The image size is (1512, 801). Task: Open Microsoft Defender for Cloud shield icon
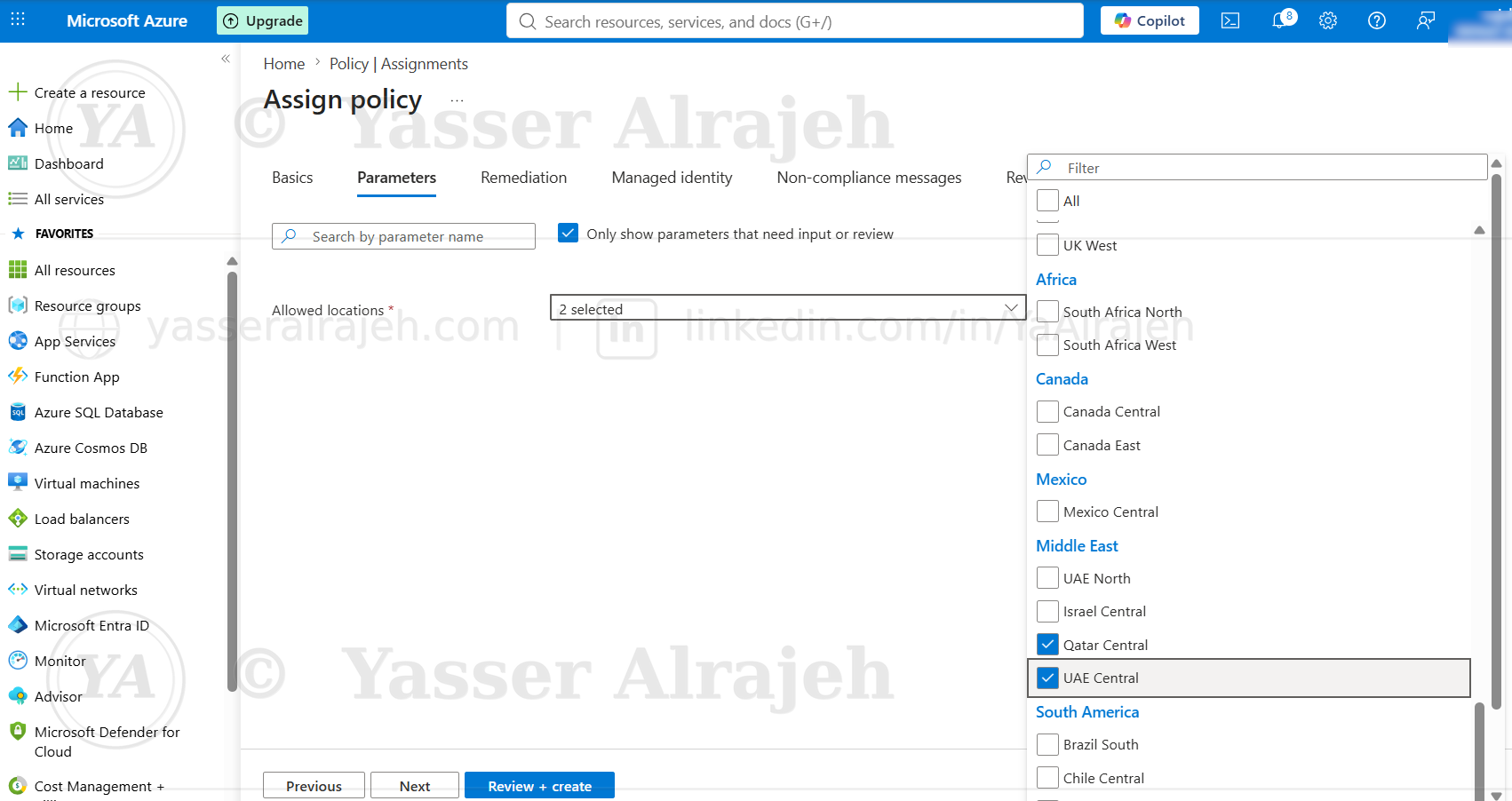(x=18, y=732)
